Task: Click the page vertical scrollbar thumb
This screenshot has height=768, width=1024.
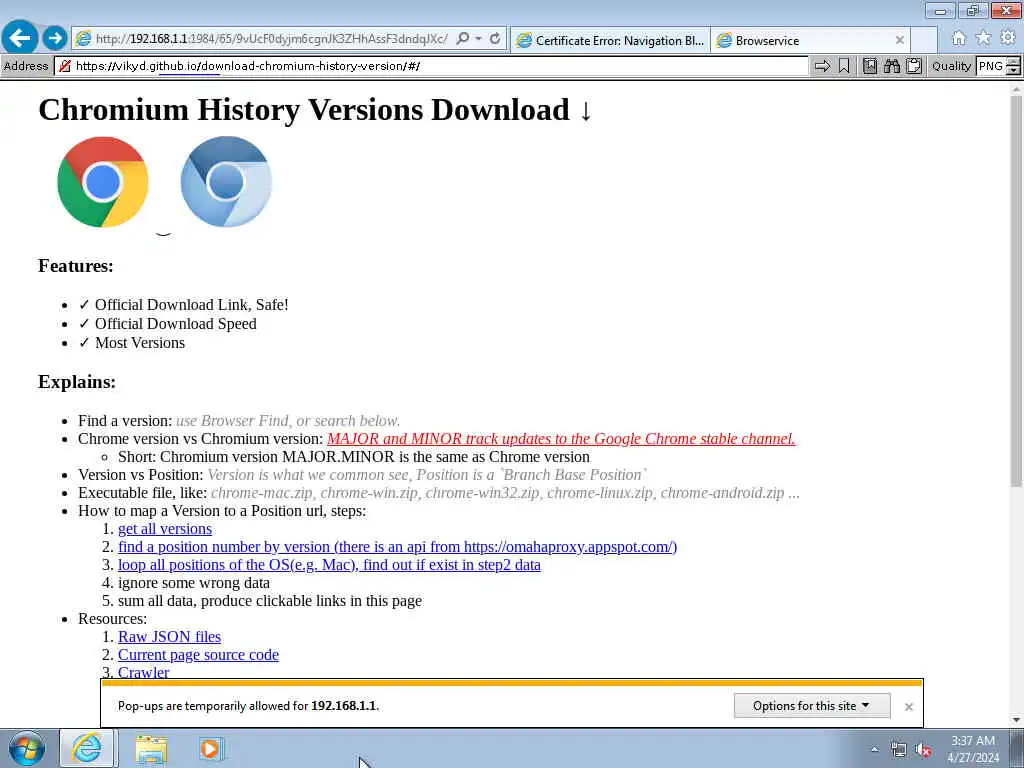Action: [1016, 291]
